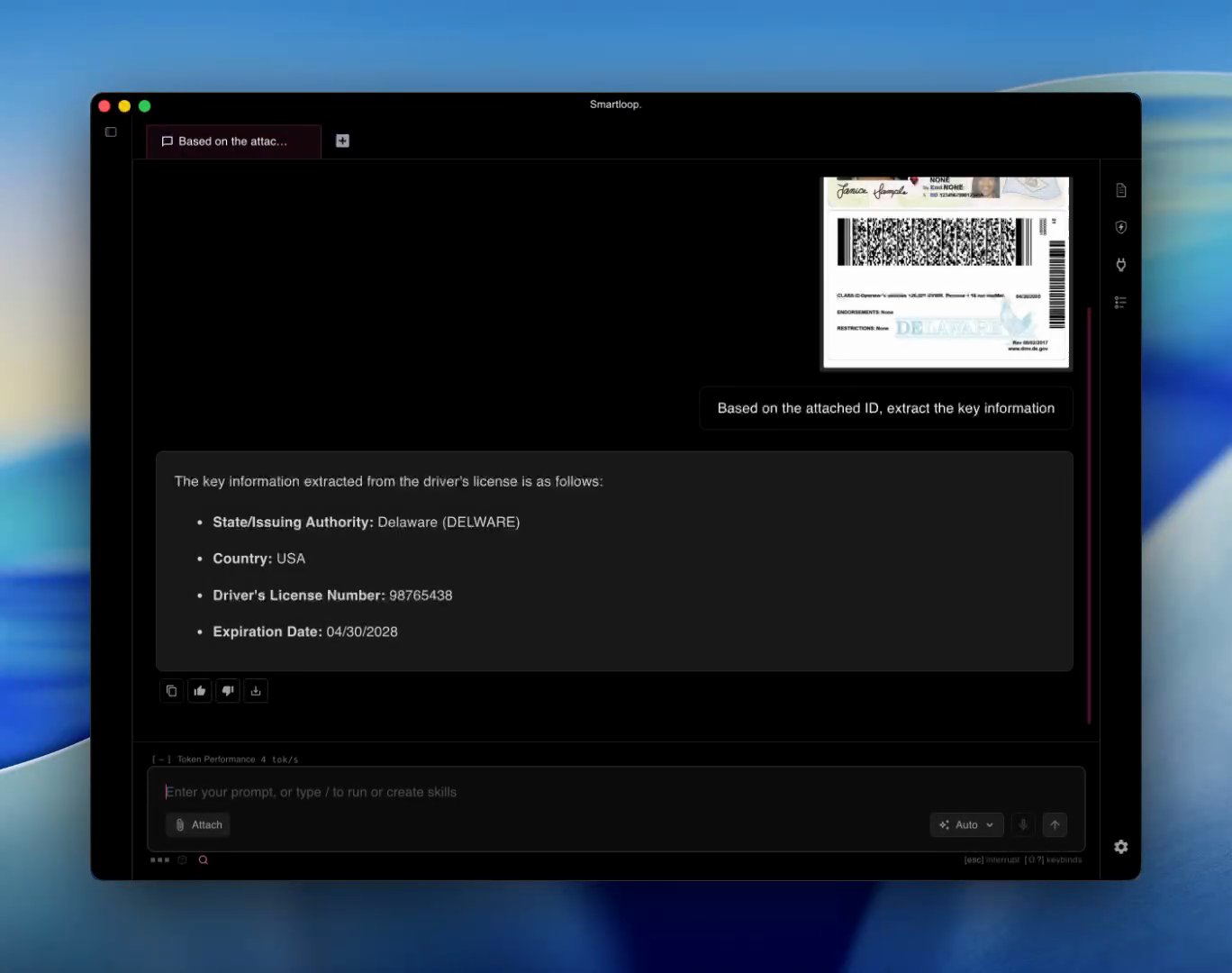The image size is (1232, 973).
Task: Click the 'Expiration Date: 04/30/2028' line
Action: tap(305, 632)
